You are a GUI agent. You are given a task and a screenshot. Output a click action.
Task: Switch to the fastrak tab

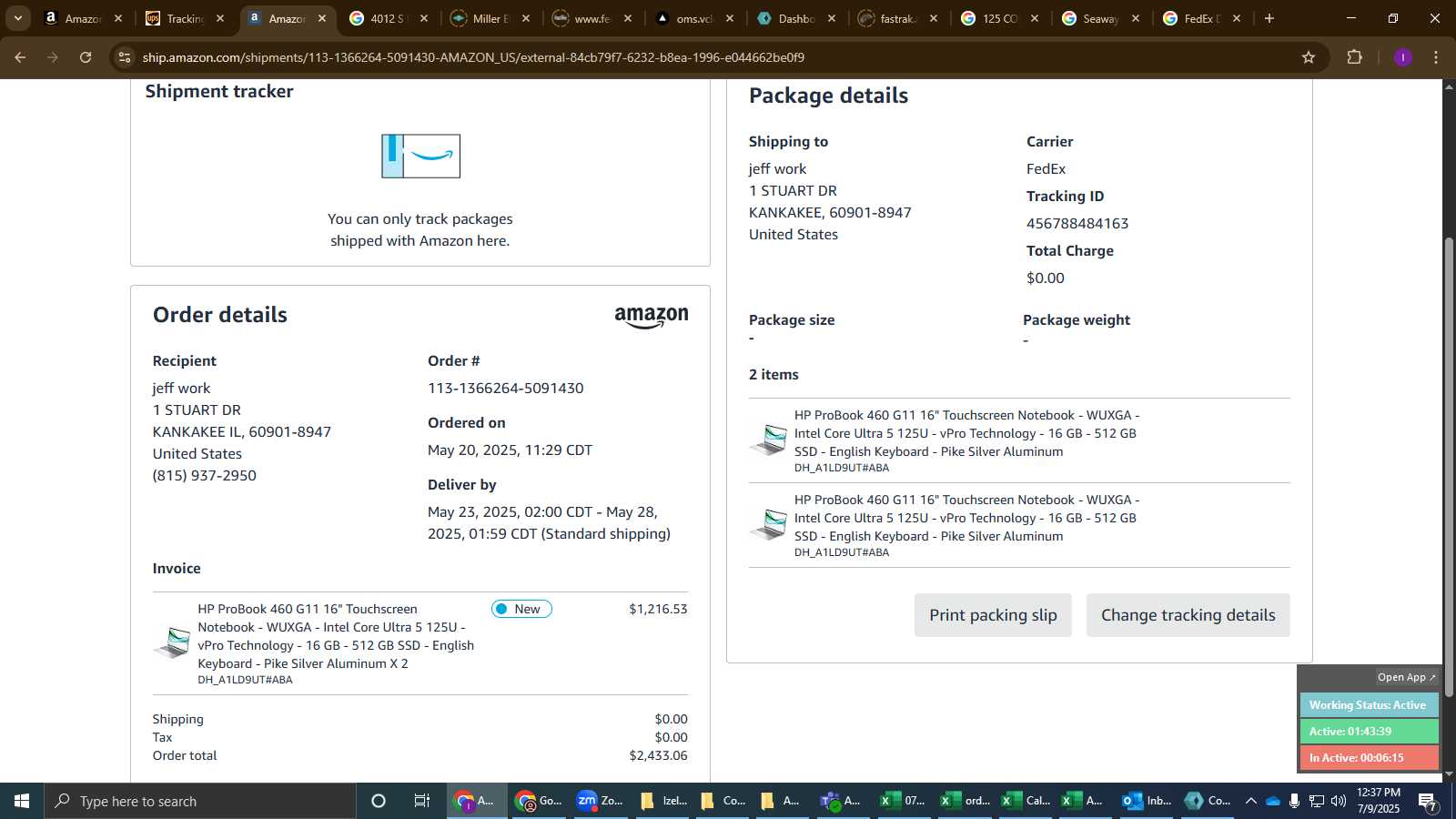[x=898, y=18]
